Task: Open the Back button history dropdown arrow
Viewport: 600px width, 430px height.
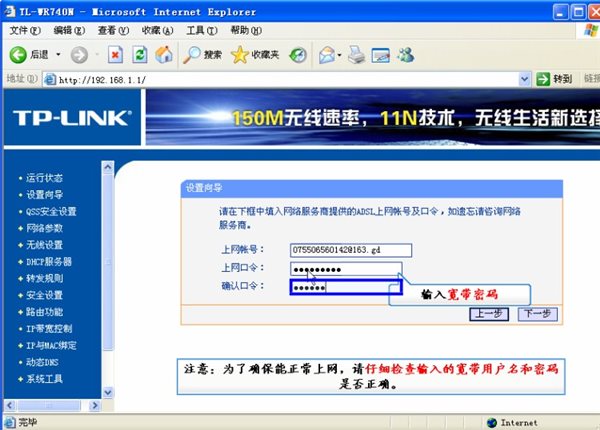Action: click(x=58, y=55)
